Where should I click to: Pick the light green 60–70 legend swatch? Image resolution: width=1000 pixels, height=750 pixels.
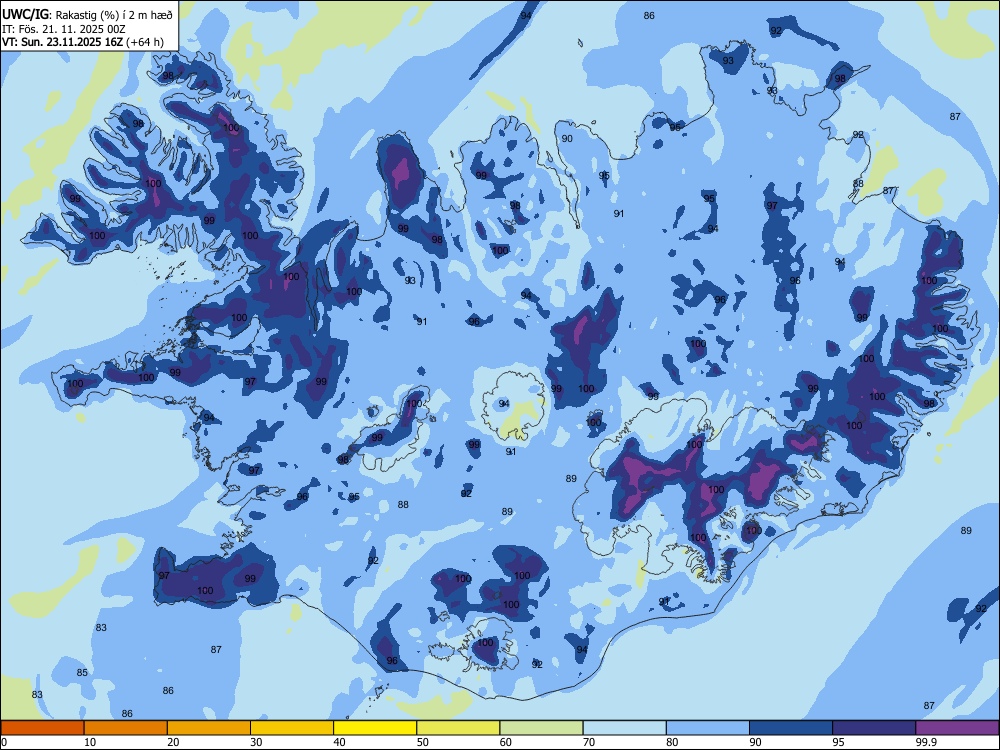(541, 728)
